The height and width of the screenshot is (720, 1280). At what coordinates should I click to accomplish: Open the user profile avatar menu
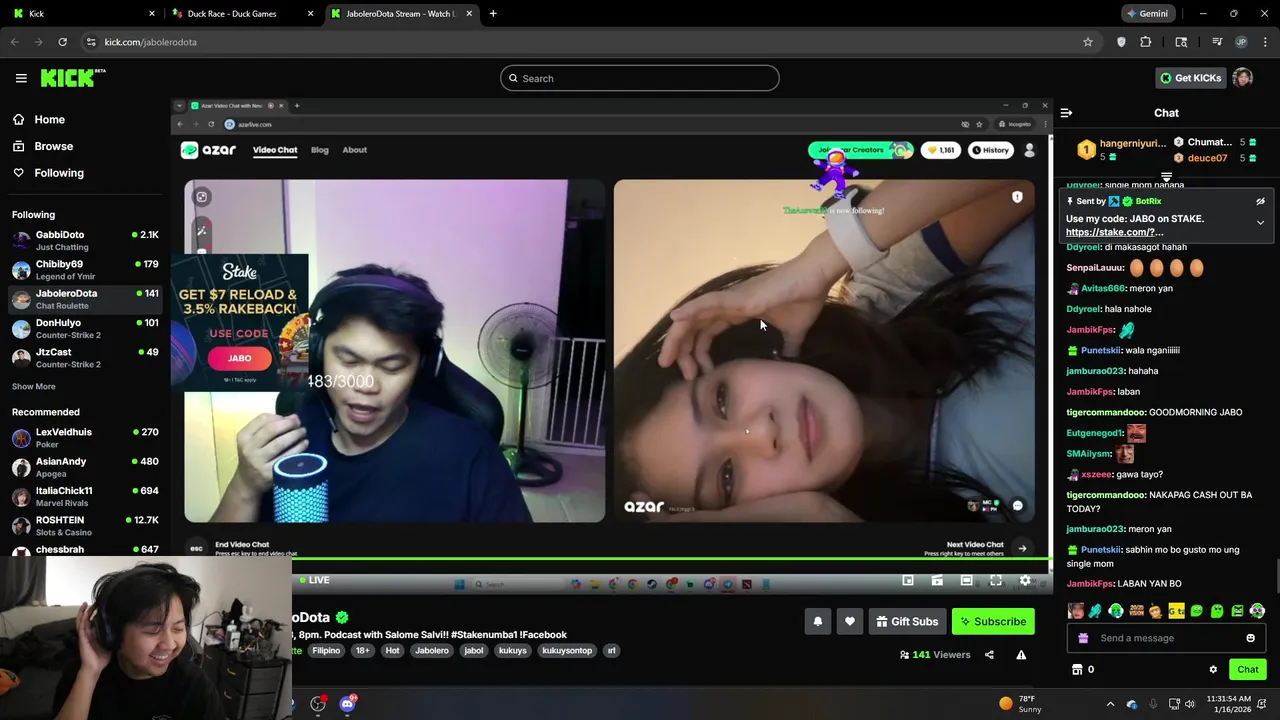[1242, 78]
